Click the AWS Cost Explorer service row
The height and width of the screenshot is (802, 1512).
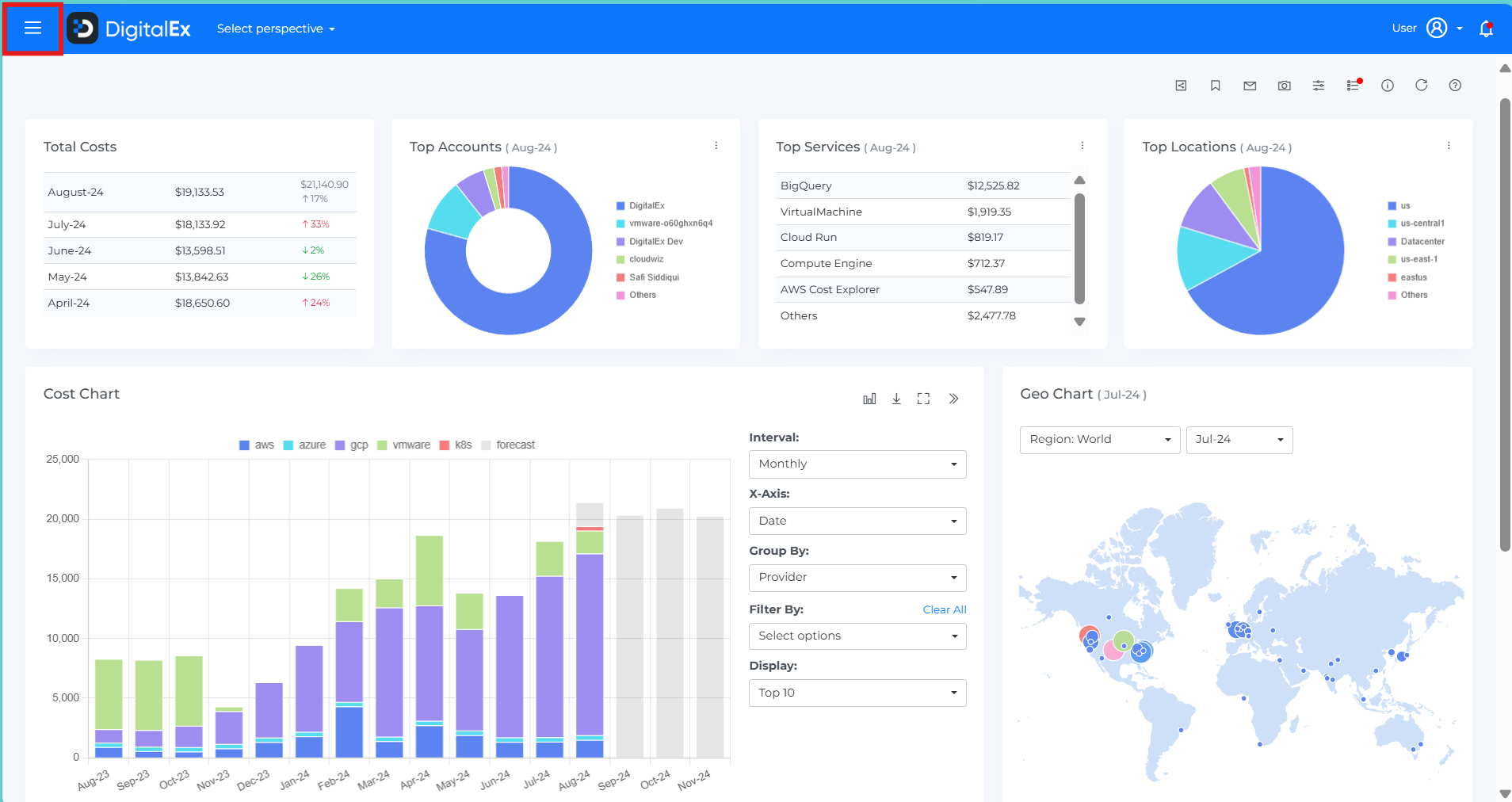click(x=923, y=289)
